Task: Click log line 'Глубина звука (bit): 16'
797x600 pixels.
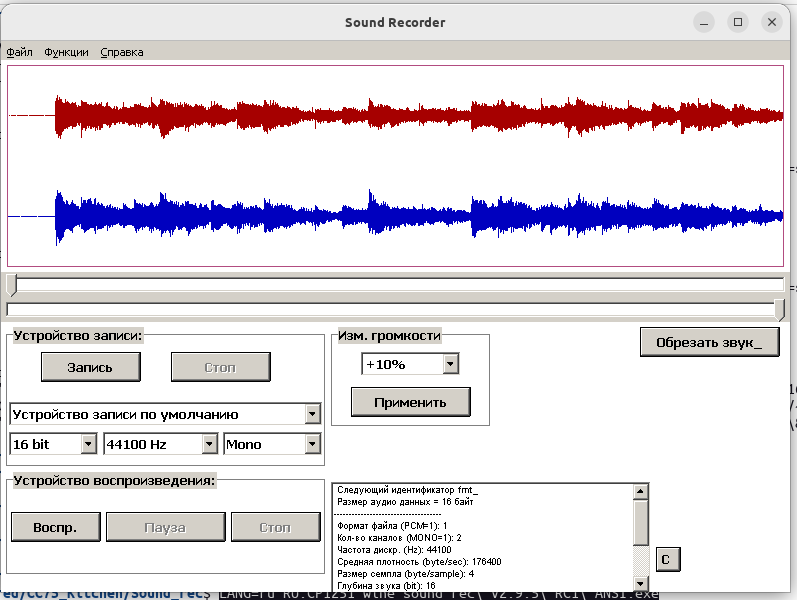Action: click(x=386, y=586)
